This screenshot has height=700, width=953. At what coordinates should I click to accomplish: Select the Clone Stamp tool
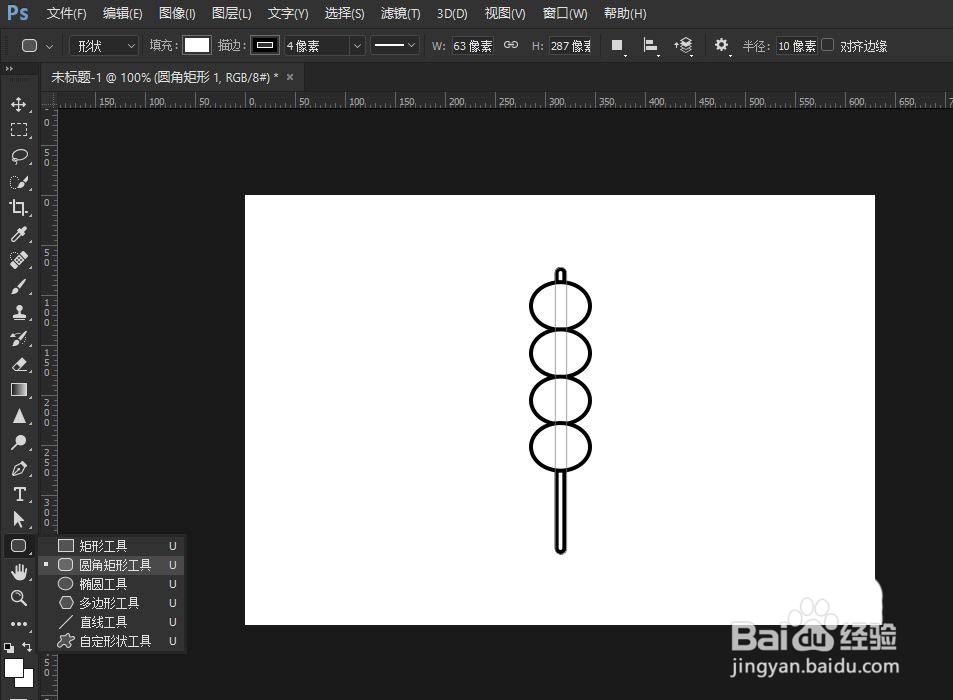[x=19, y=312]
